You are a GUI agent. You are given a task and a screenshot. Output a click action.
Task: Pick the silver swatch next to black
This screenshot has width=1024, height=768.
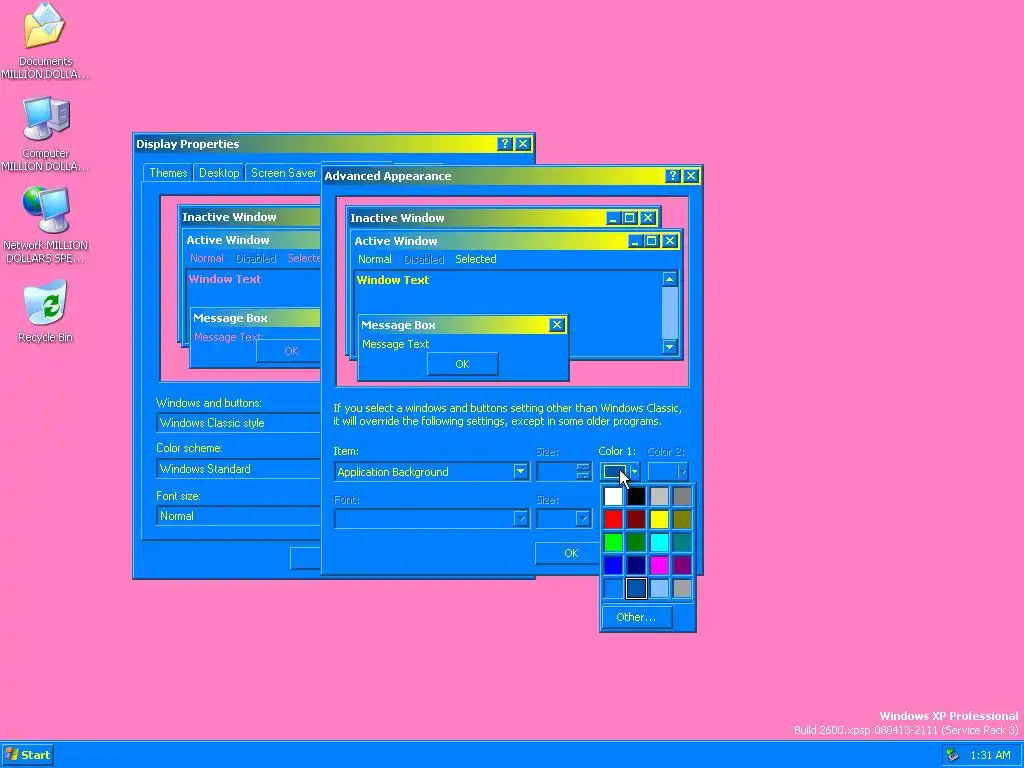pos(659,496)
